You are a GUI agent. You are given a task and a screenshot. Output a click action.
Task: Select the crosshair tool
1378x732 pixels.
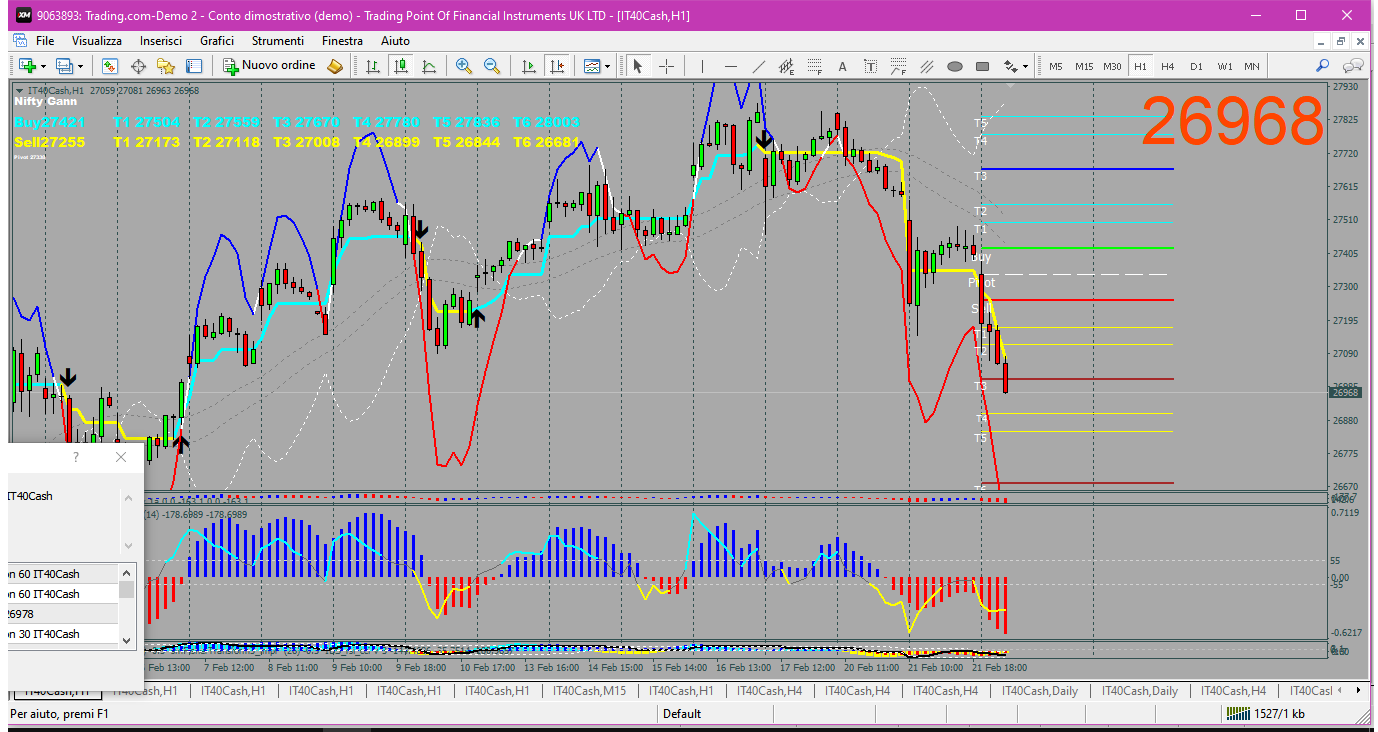tap(666, 66)
